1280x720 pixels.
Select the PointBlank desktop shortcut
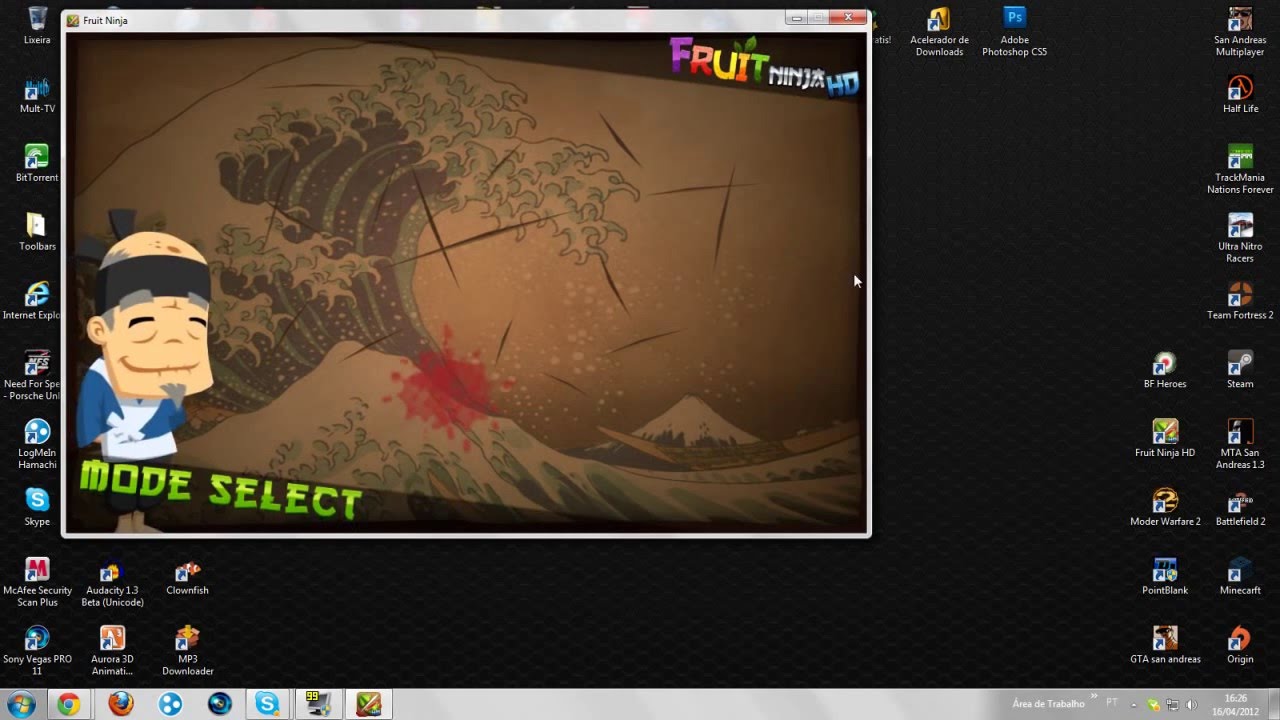tap(1165, 577)
